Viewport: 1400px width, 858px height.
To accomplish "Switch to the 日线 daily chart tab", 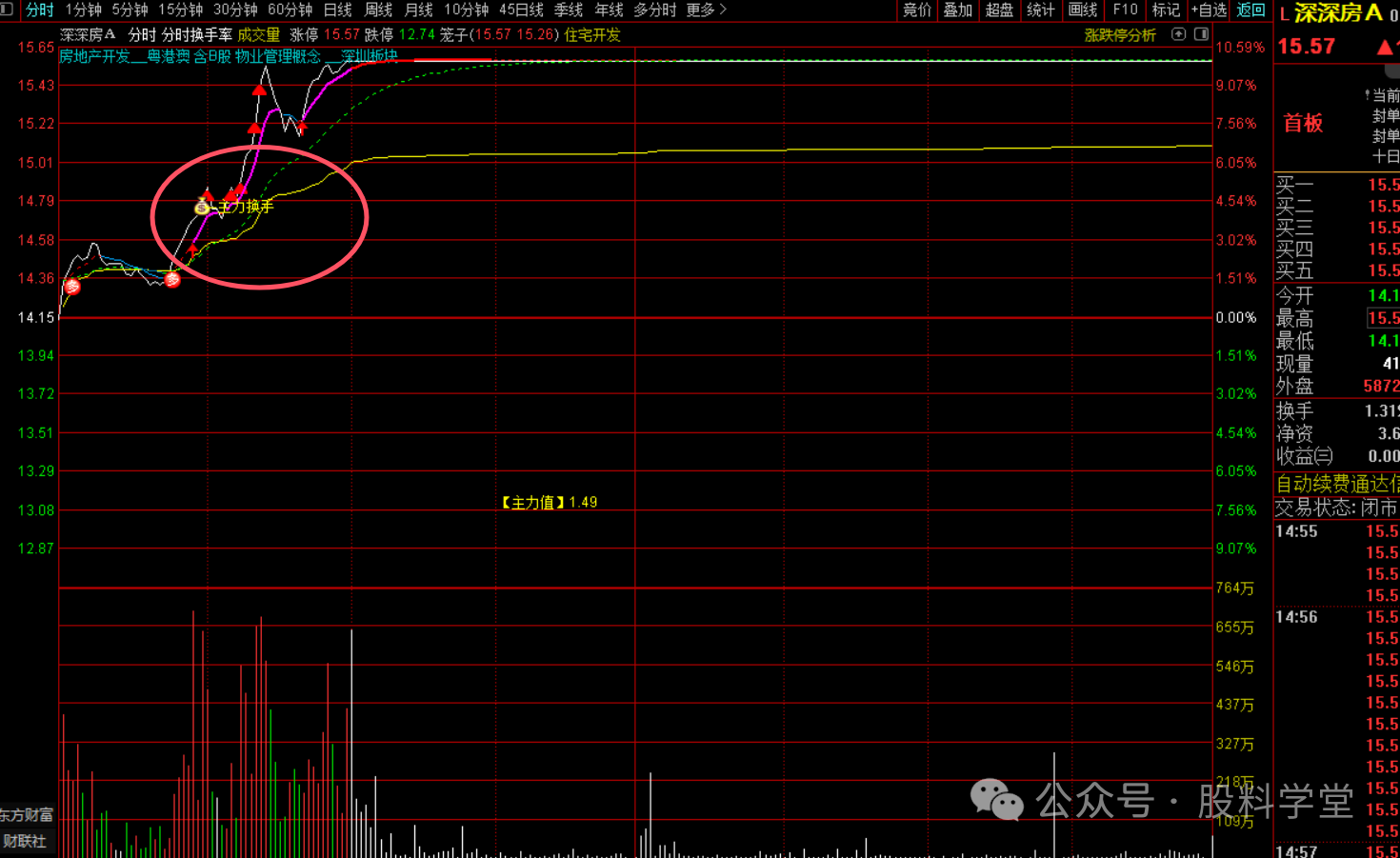I will click(x=338, y=10).
